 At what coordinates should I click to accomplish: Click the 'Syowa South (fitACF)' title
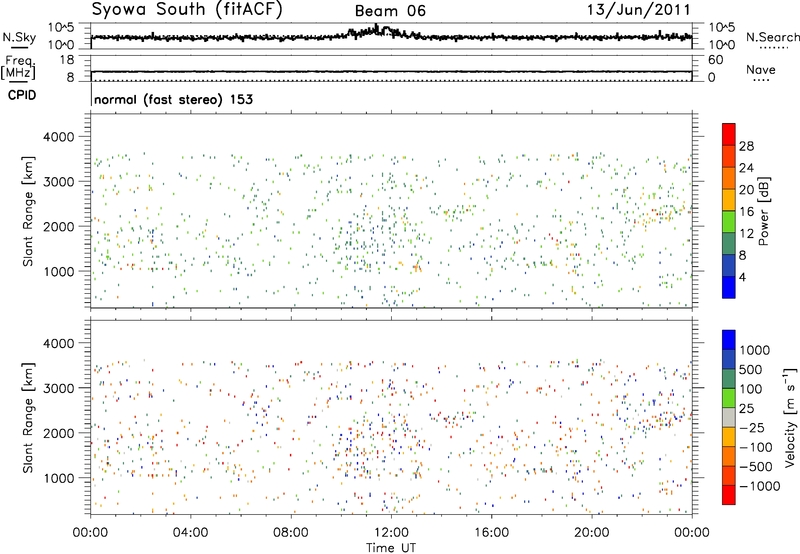187,10
